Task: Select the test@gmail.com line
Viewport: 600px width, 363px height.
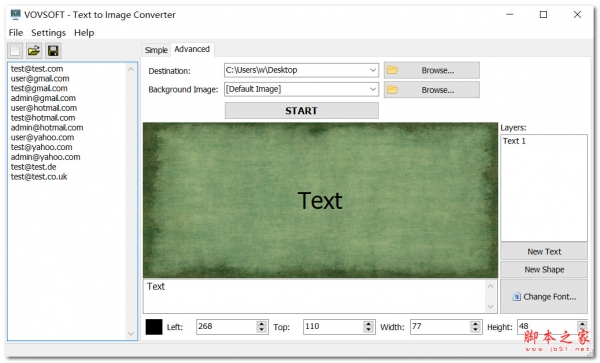Action: pyautogui.click(x=39, y=88)
